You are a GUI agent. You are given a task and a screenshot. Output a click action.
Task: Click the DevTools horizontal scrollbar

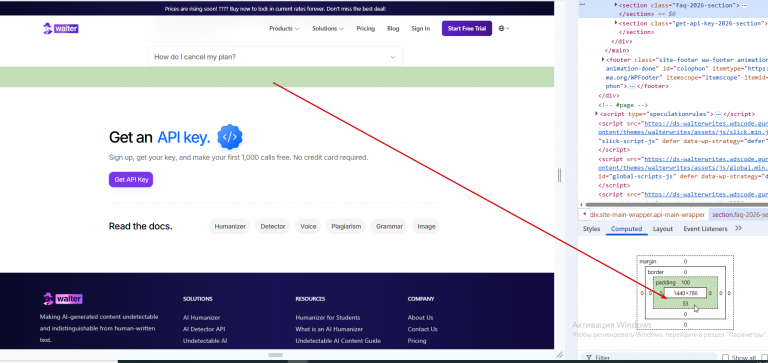coord(676,205)
